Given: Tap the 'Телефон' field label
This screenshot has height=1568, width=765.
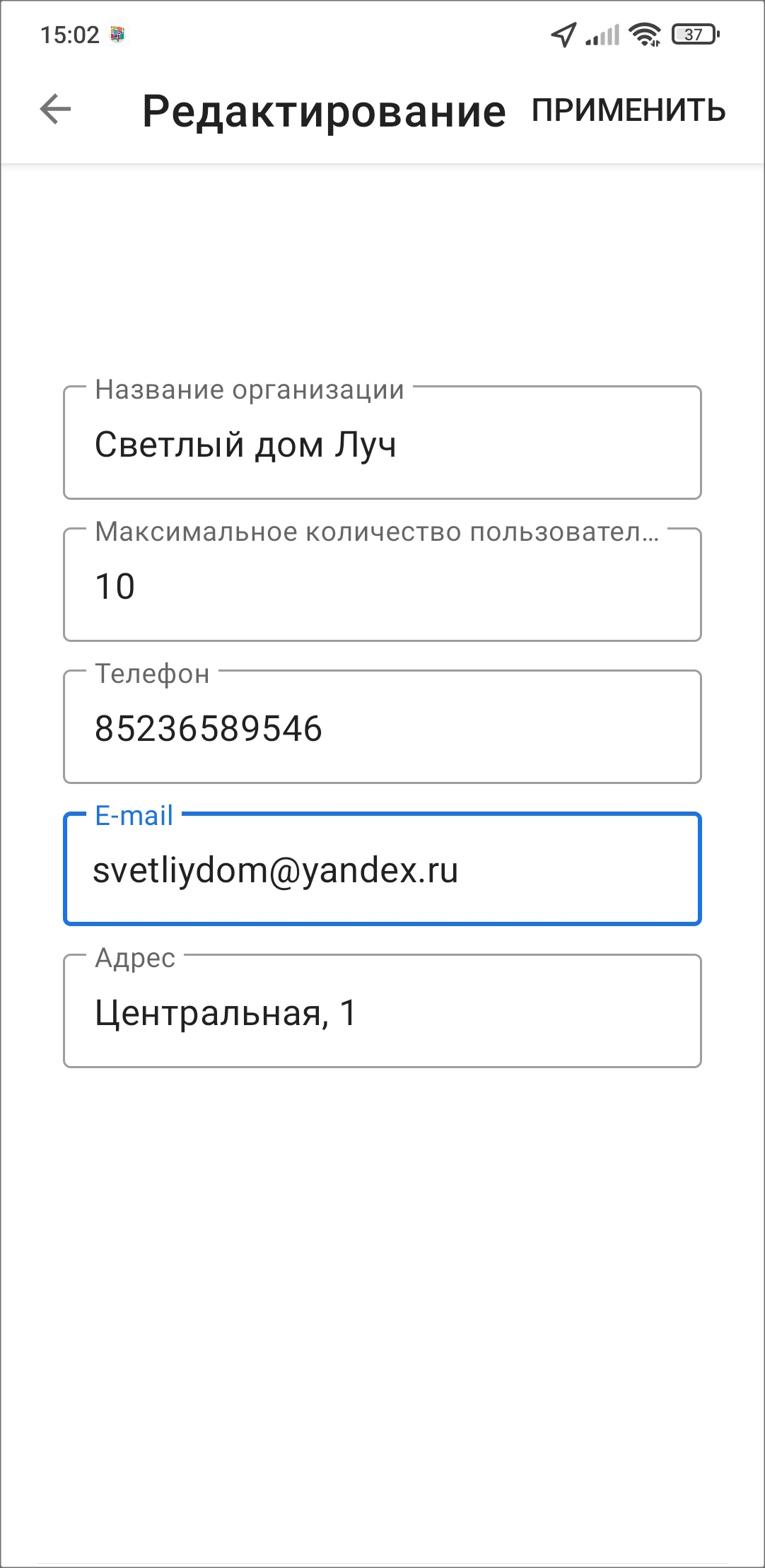Looking at the screenshot, I should tap(152, 674).
